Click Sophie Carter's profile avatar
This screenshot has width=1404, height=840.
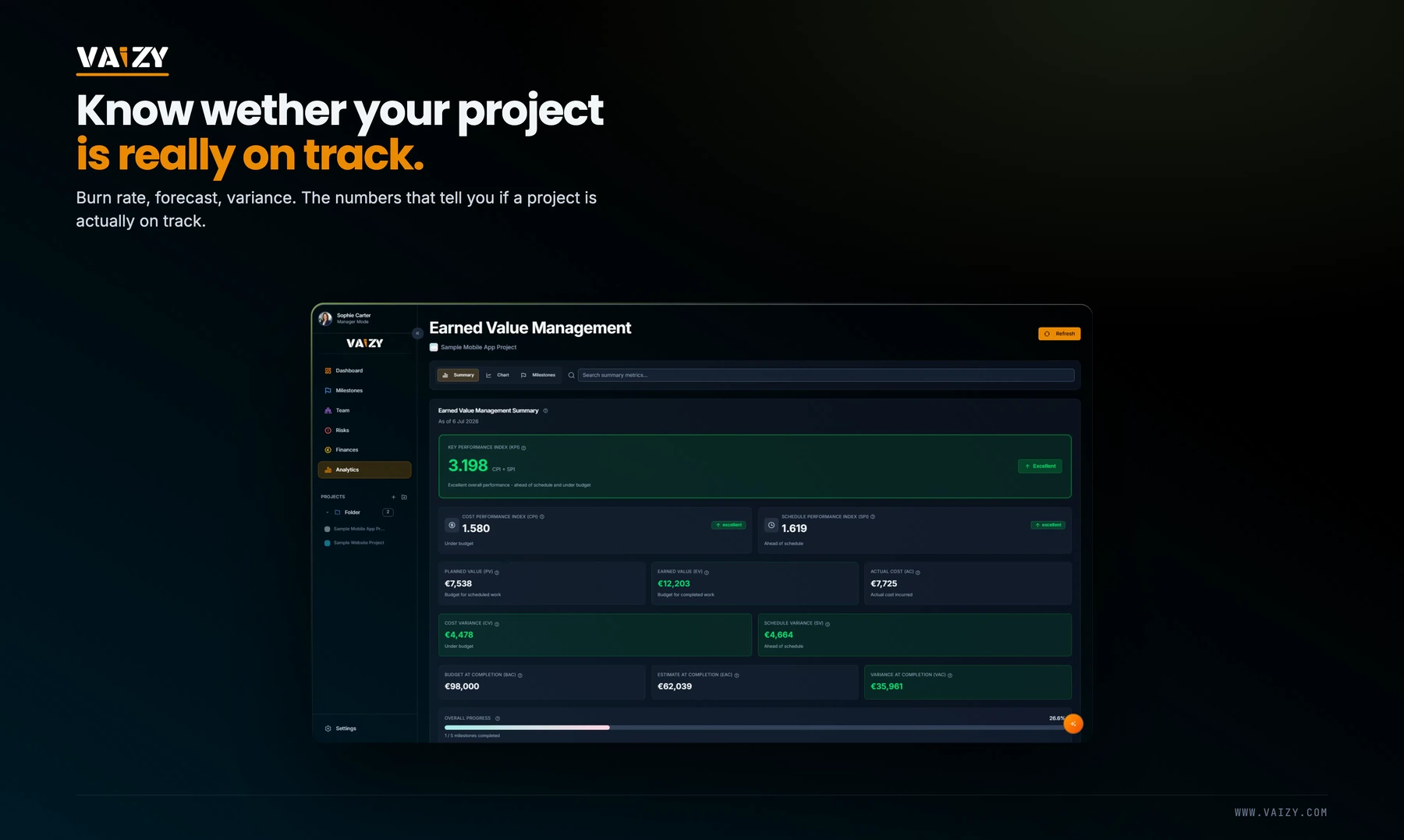(x=325, y=318)
